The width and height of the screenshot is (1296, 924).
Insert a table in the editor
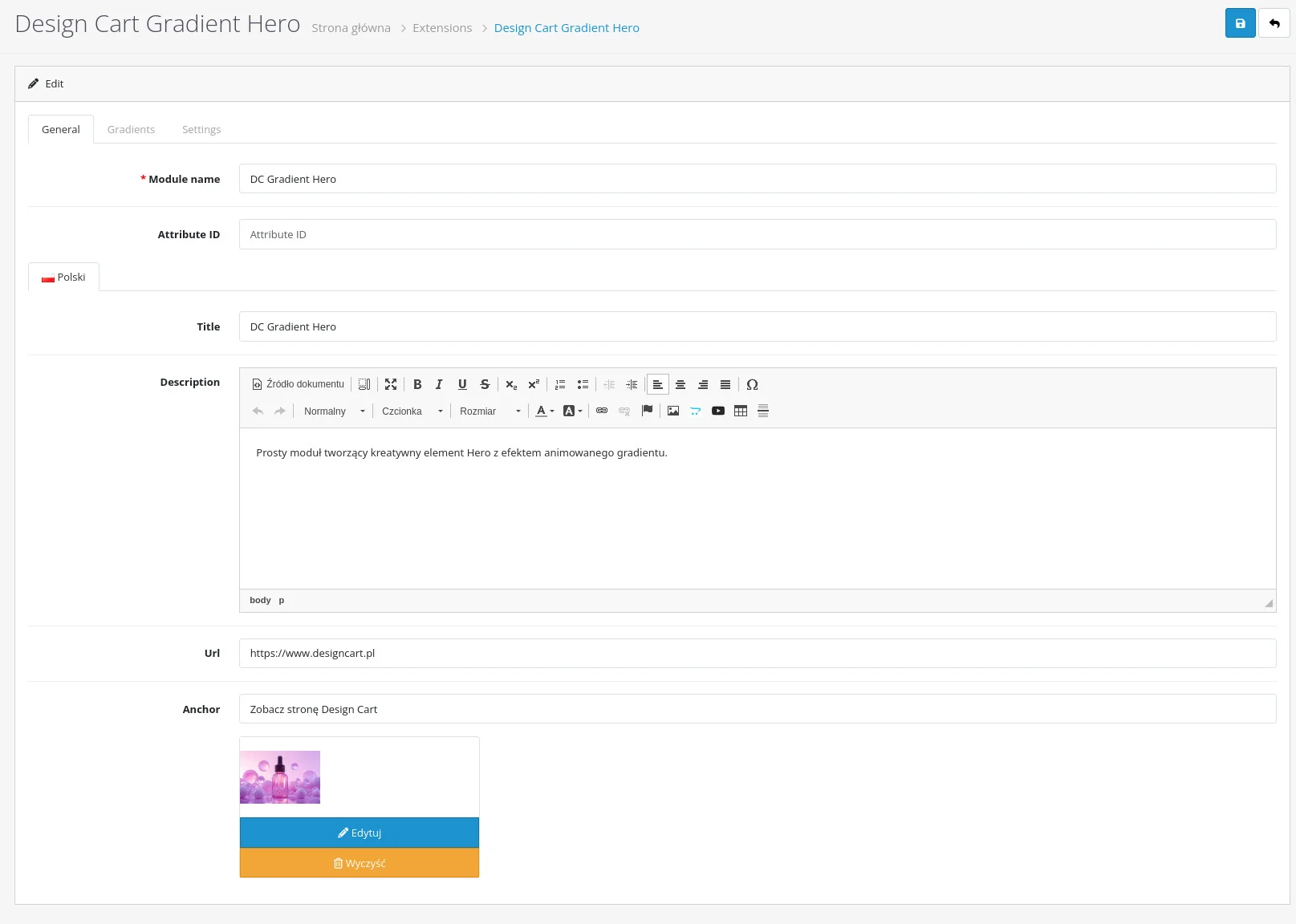pos(741,411)
